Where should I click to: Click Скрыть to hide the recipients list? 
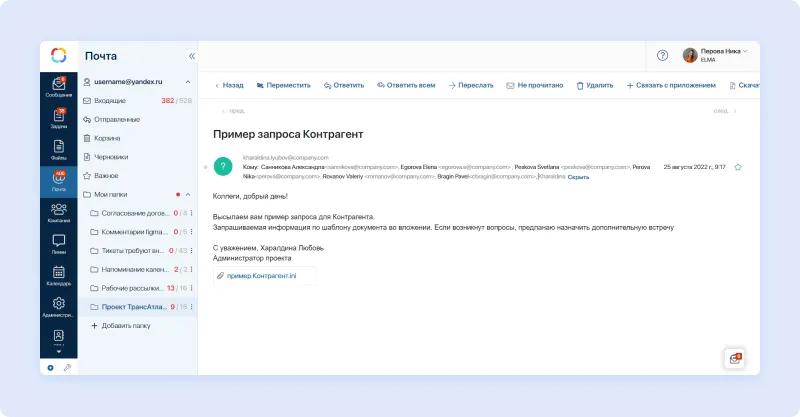coord(579,177)
